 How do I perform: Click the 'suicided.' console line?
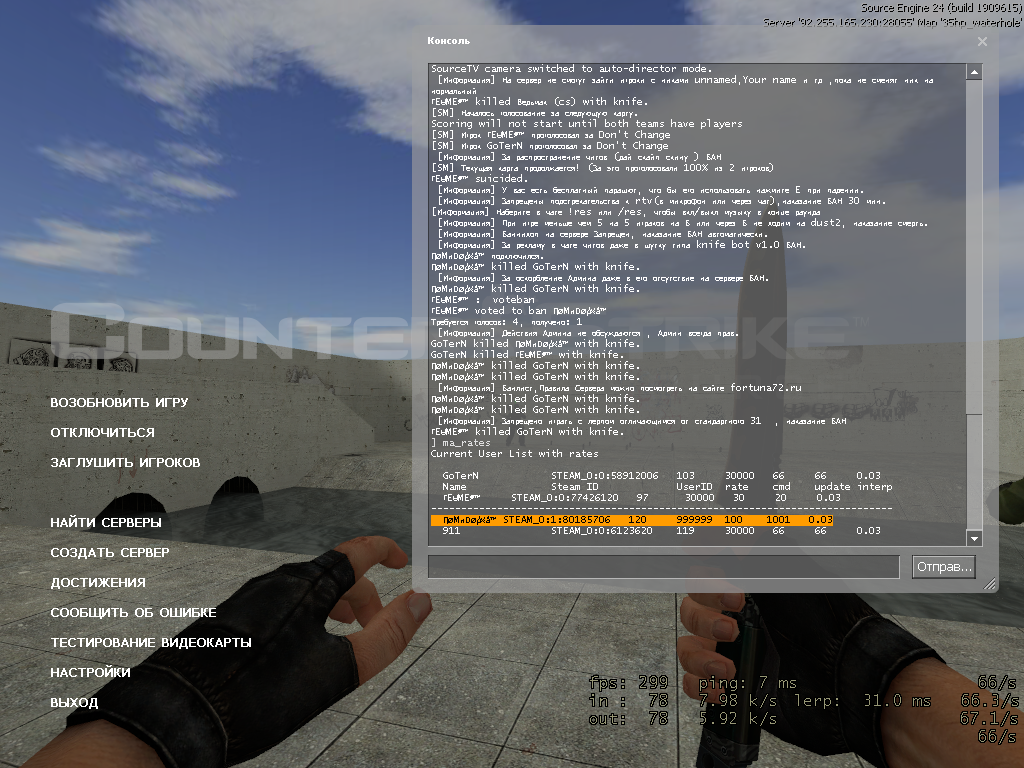point(479,178)
